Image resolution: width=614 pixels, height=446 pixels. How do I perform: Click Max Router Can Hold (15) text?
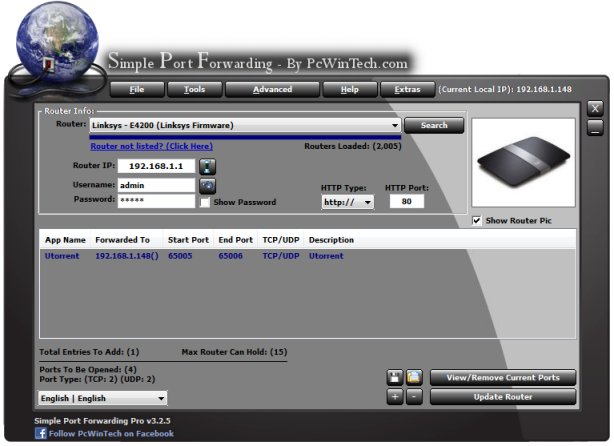tap(234, 352)
